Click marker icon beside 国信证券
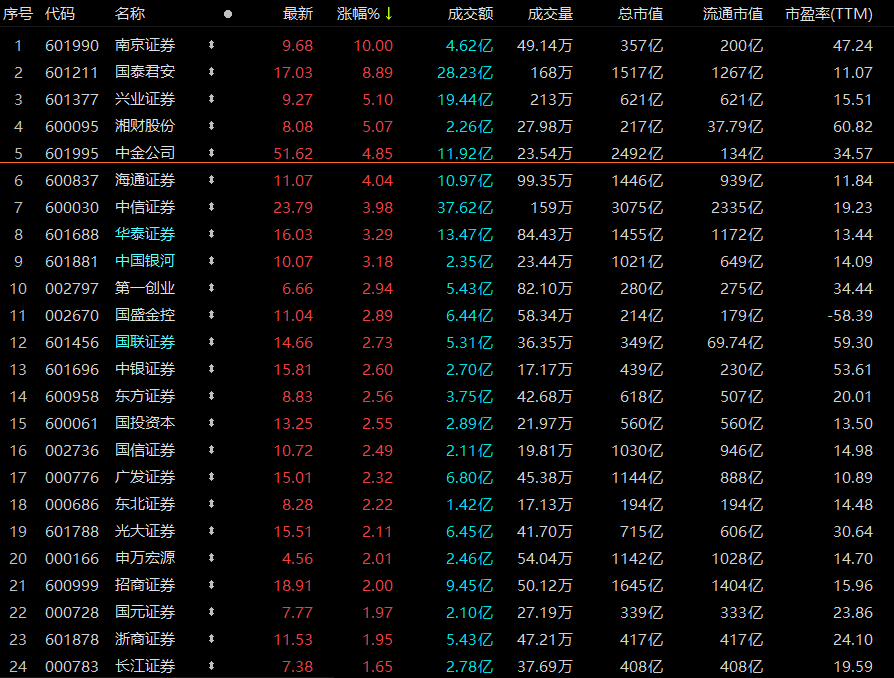Image resolution: width=894 pixels, height=678 pixels. (x=212, y=450)
